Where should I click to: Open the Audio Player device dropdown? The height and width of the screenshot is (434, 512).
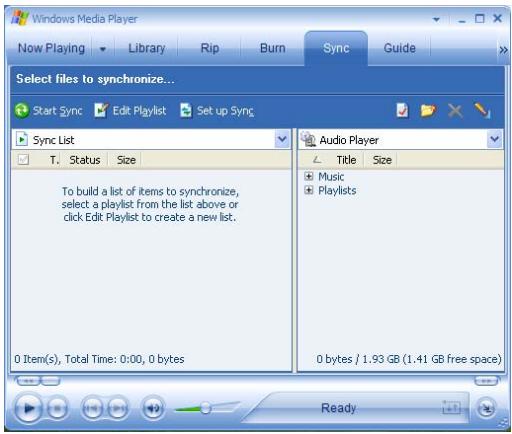(x=494, y=139)
